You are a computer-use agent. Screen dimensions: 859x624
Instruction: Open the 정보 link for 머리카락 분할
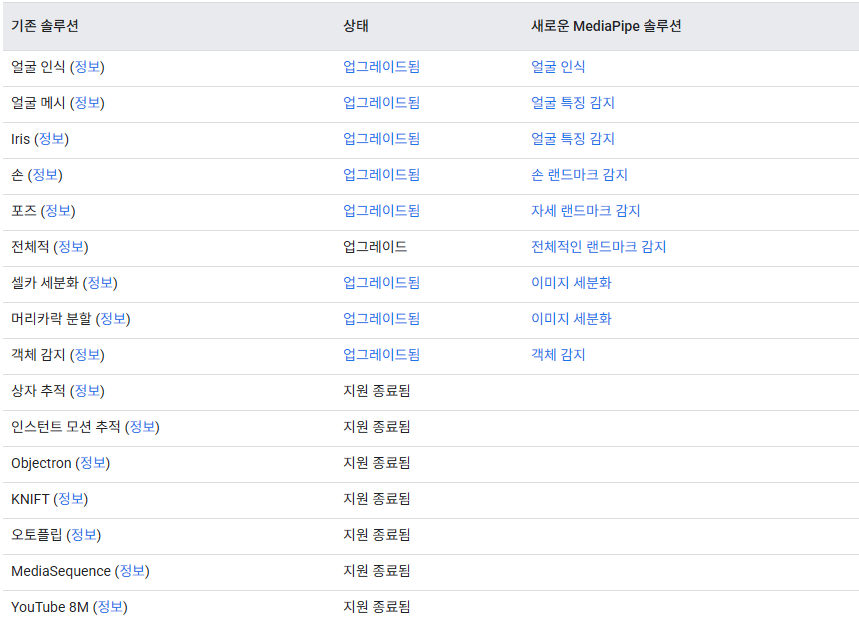click(x=113, y=319)
